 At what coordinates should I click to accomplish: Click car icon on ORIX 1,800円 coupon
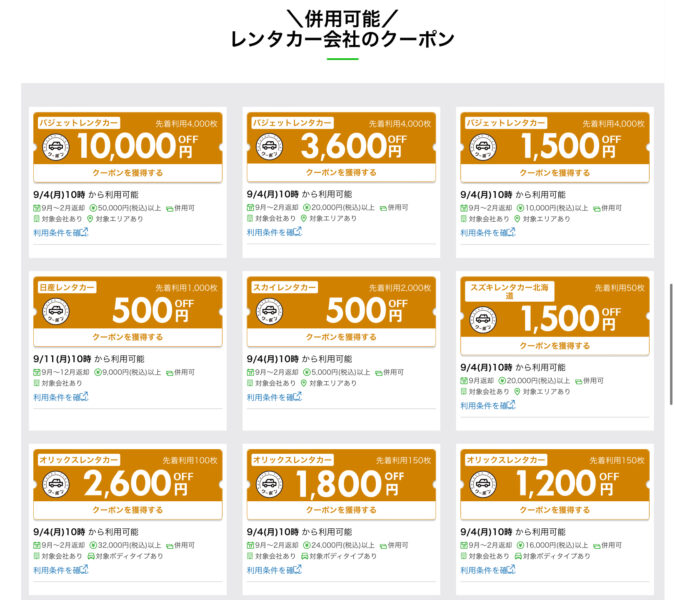(269, 484)
